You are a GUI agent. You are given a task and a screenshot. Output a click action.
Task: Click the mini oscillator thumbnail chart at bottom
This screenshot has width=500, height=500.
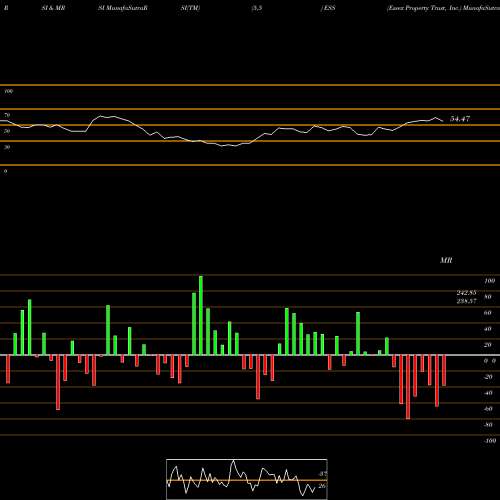pos(247,479)
